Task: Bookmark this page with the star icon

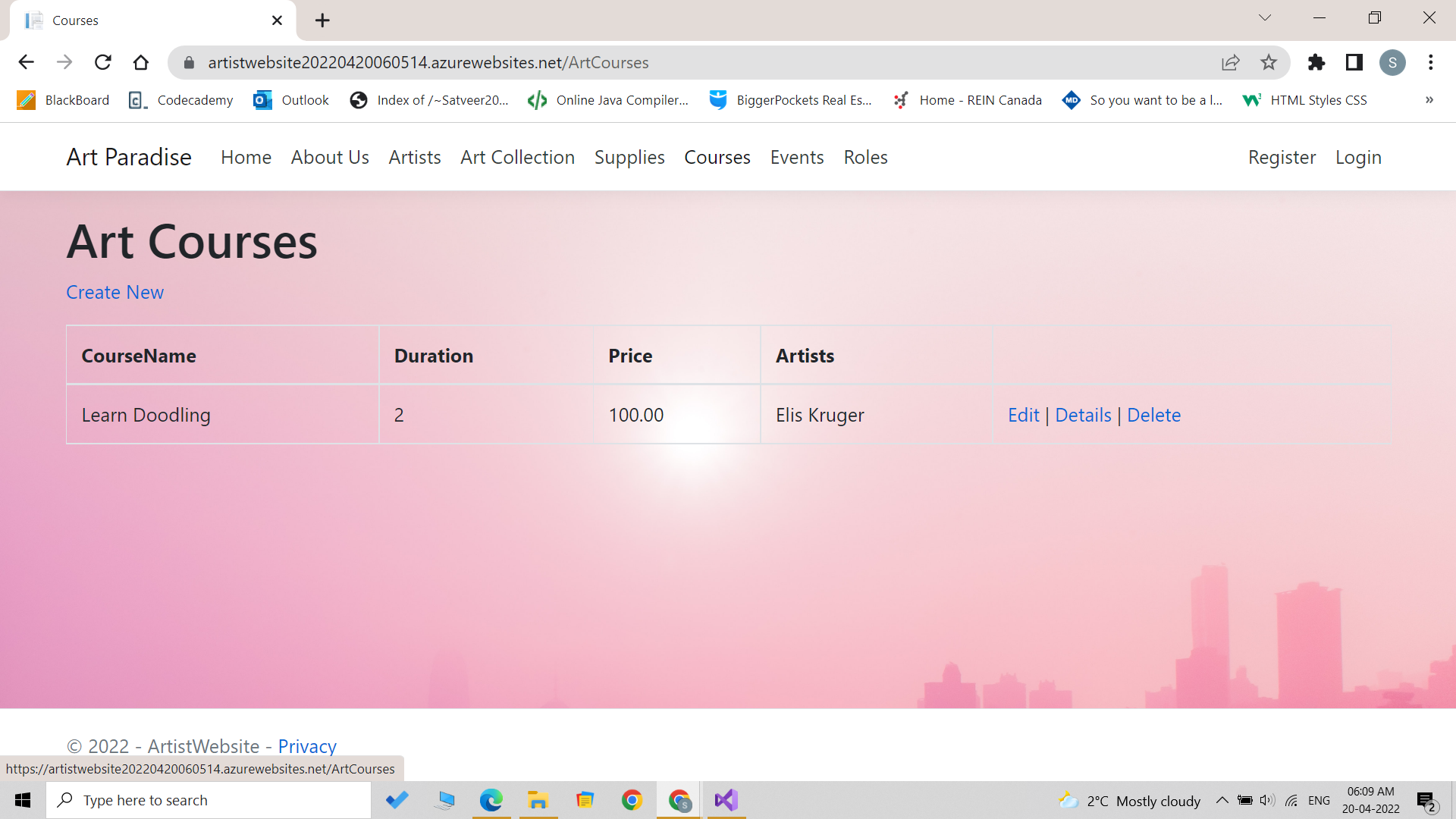Action: 1269,62
